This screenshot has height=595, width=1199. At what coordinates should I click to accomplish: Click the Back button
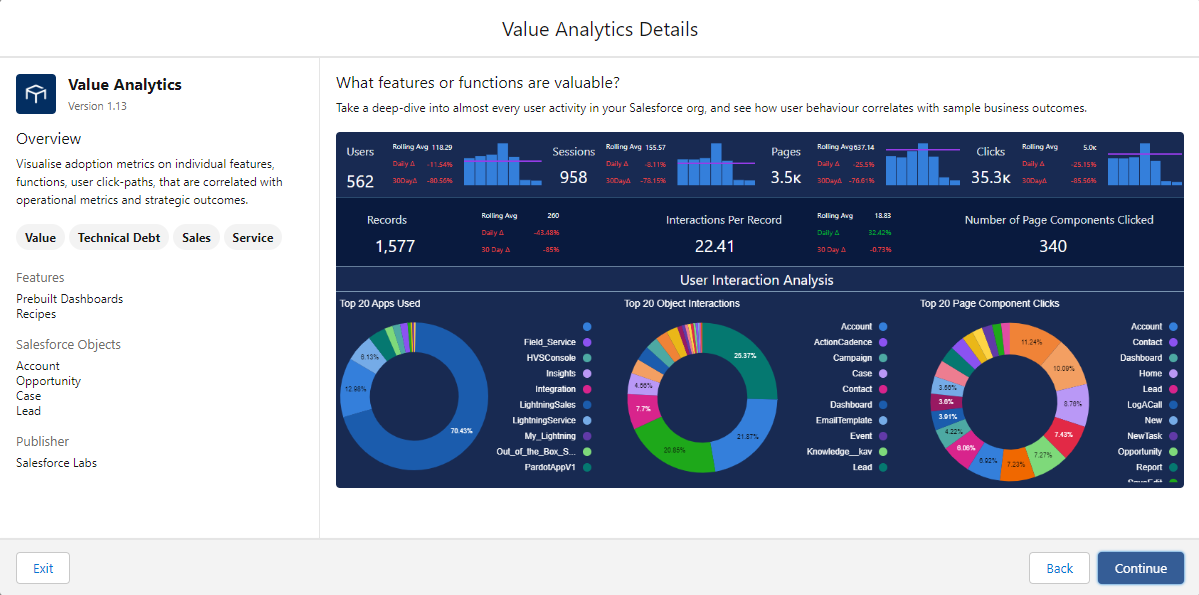(x=1059, y=568)
